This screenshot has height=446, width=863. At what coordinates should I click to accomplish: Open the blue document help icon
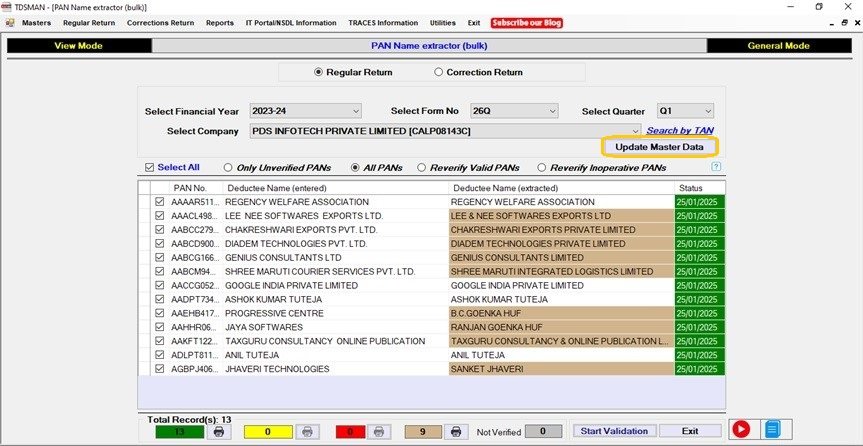point(773,428)
